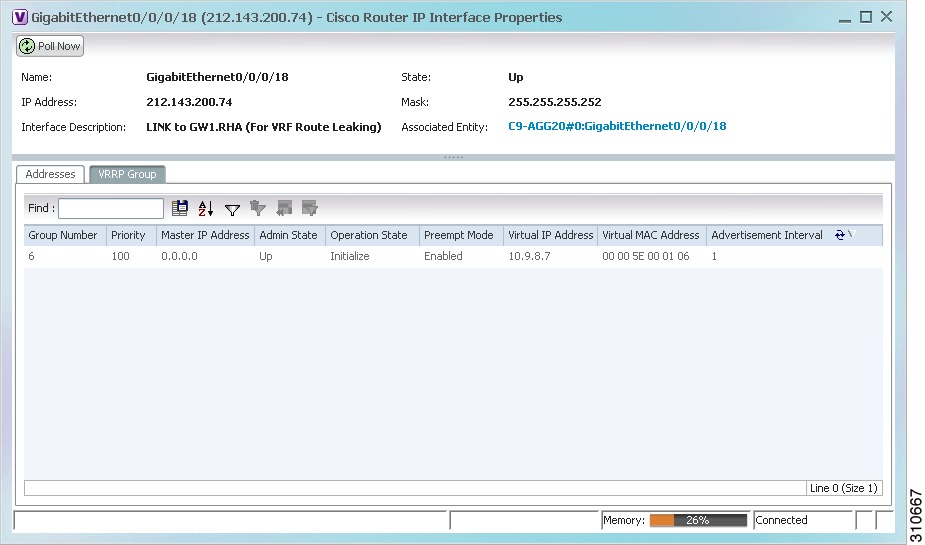
Task: Sort by Priority column header
Action: (131, 235)
